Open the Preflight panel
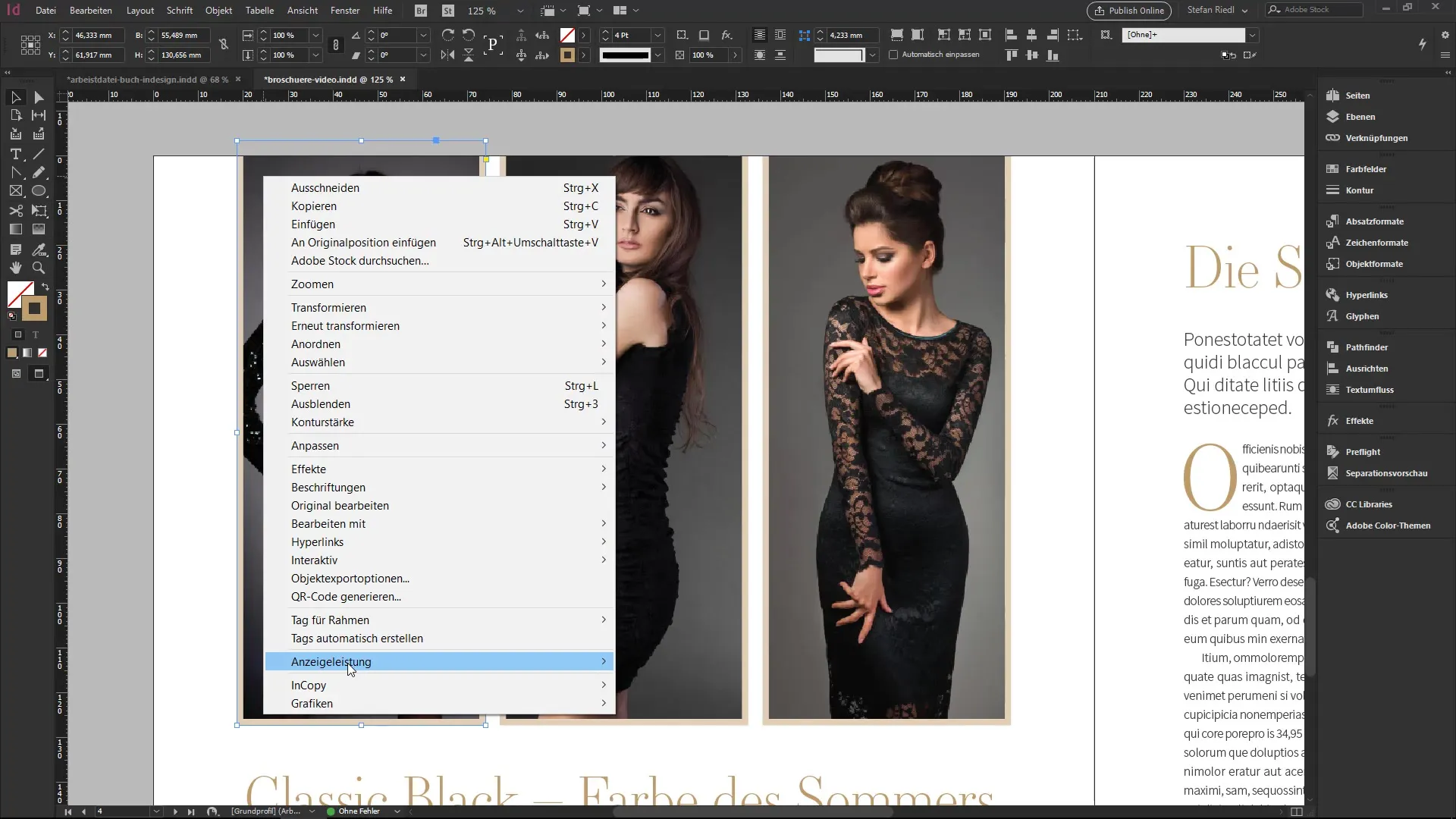Screen dimensions: 1456x819 [x=1363, y=452]
